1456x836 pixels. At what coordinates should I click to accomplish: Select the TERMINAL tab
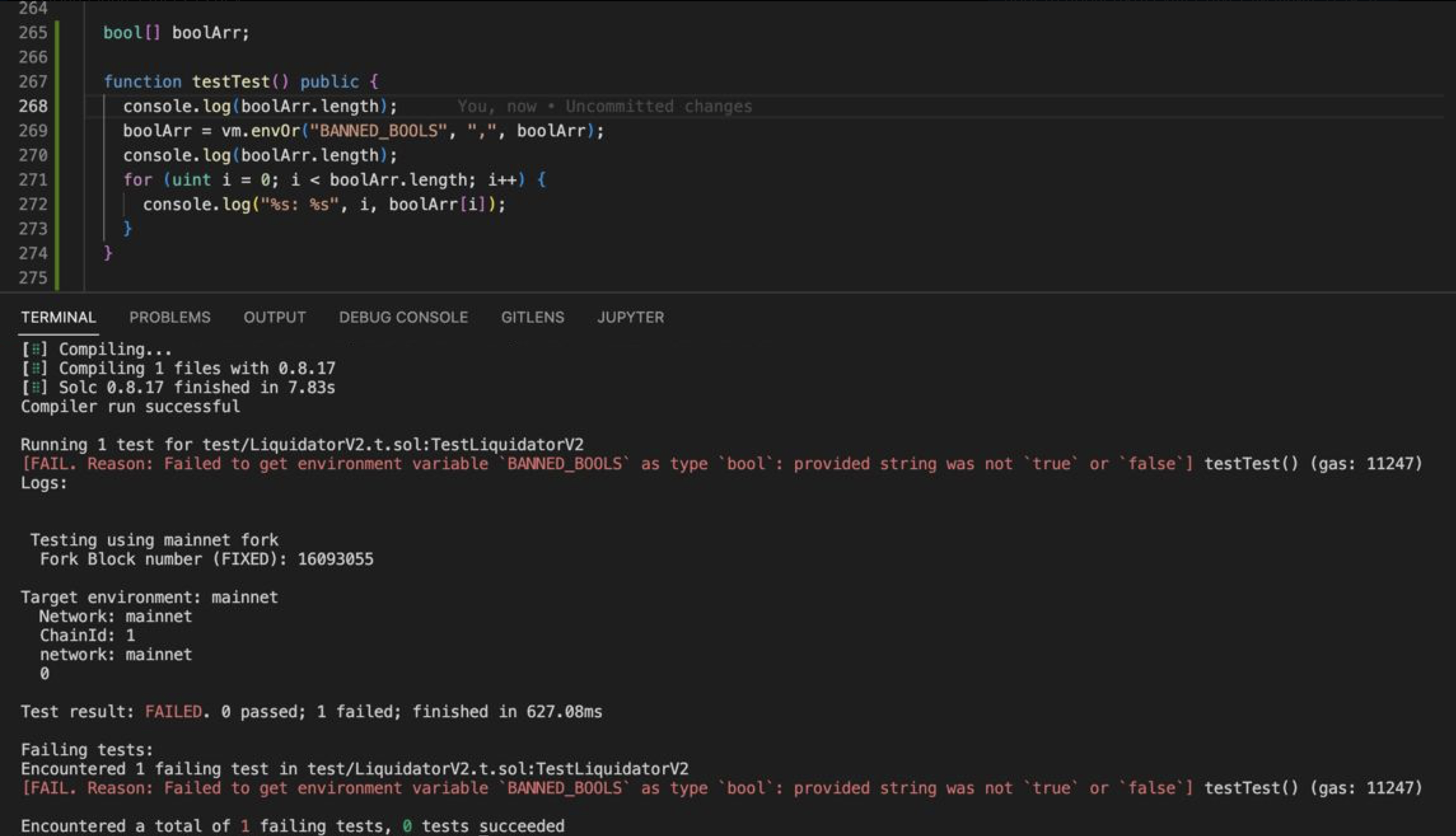click(59, 317)
